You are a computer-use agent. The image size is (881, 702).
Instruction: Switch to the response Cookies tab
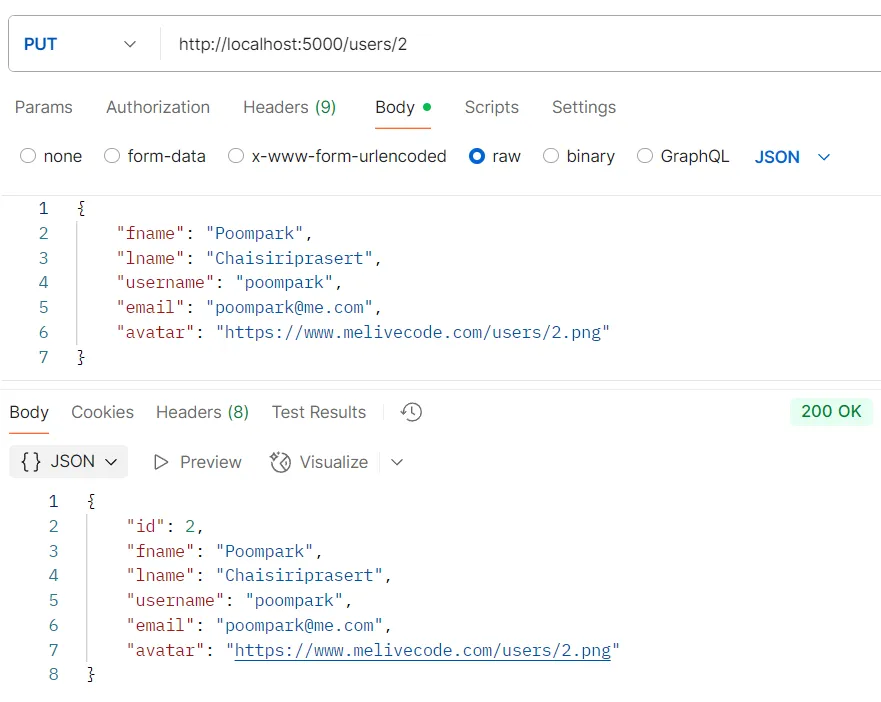point(103,411)
